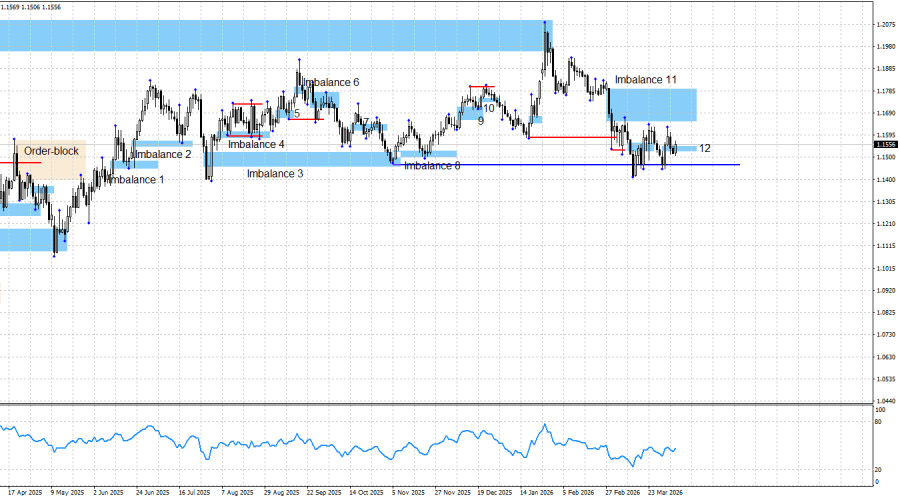
Task: Click price level 1.0825 on the axis
Action: coord(886,312)
